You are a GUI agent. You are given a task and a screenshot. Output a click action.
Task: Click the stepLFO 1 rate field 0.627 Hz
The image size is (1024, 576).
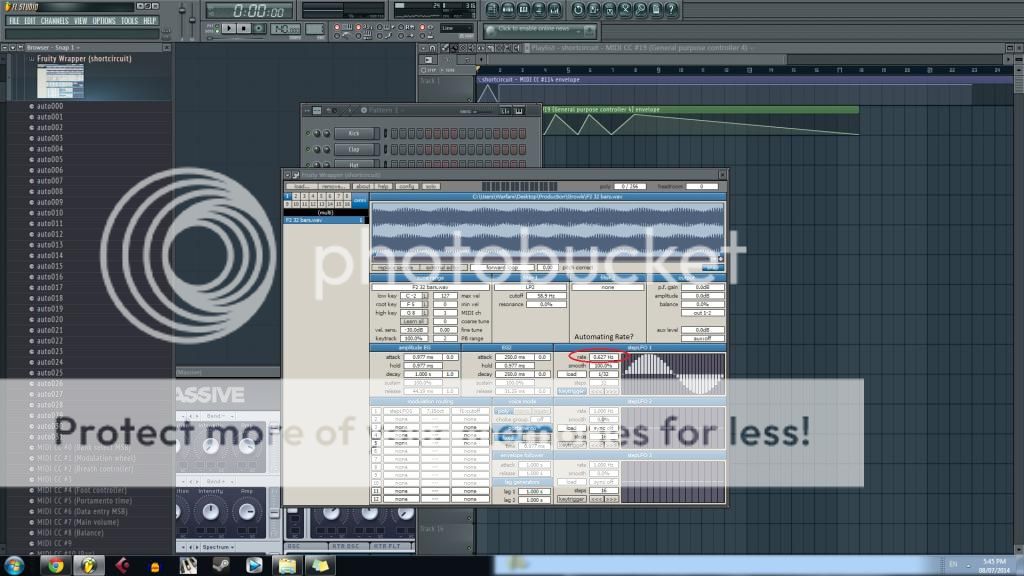click(x=604, y=357)
